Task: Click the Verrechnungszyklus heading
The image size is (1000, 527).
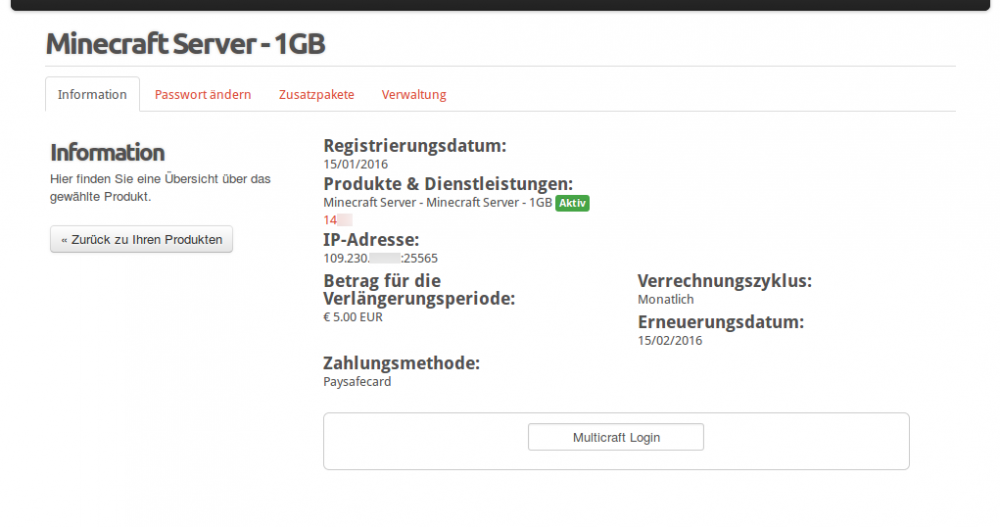Action: pyautogui.click(x=725, y=281)
